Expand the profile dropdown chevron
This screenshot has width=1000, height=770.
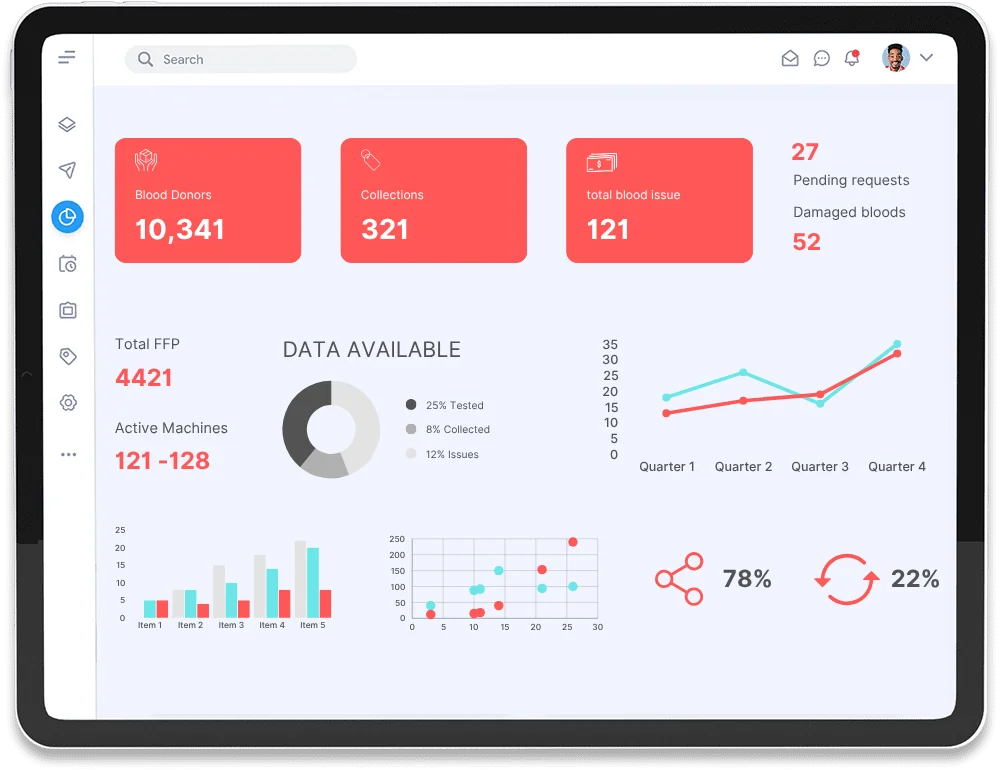(926, 58)
